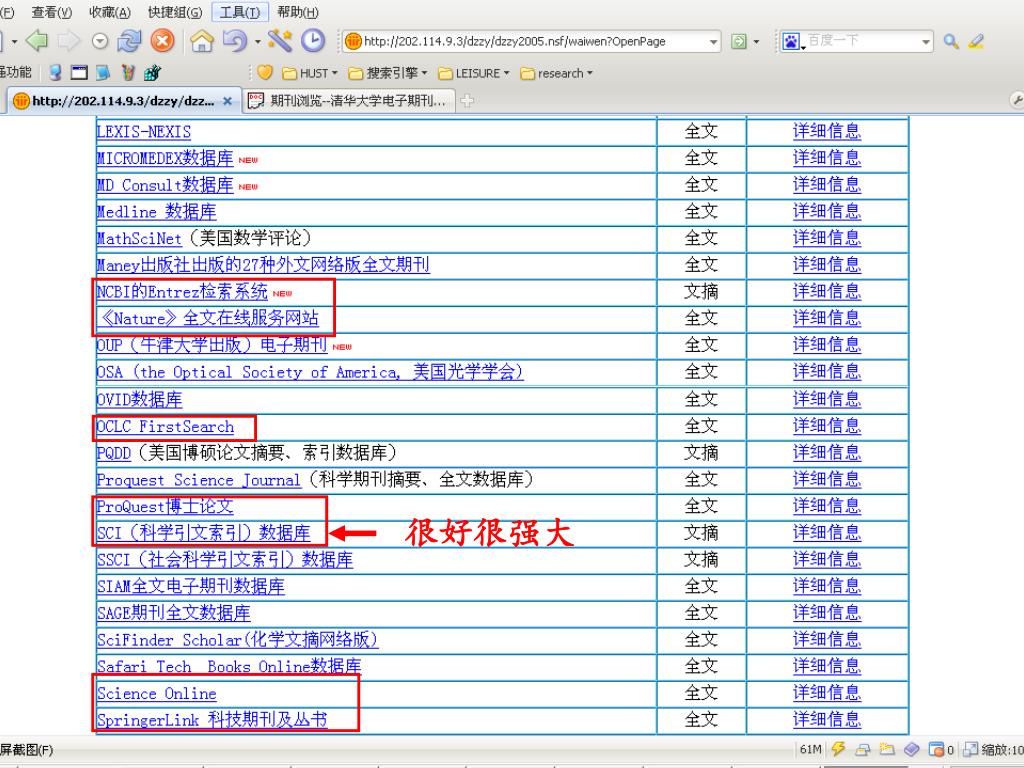Go back with the green left arrow
The image size is (1024, 768).
tap(37, 41)
